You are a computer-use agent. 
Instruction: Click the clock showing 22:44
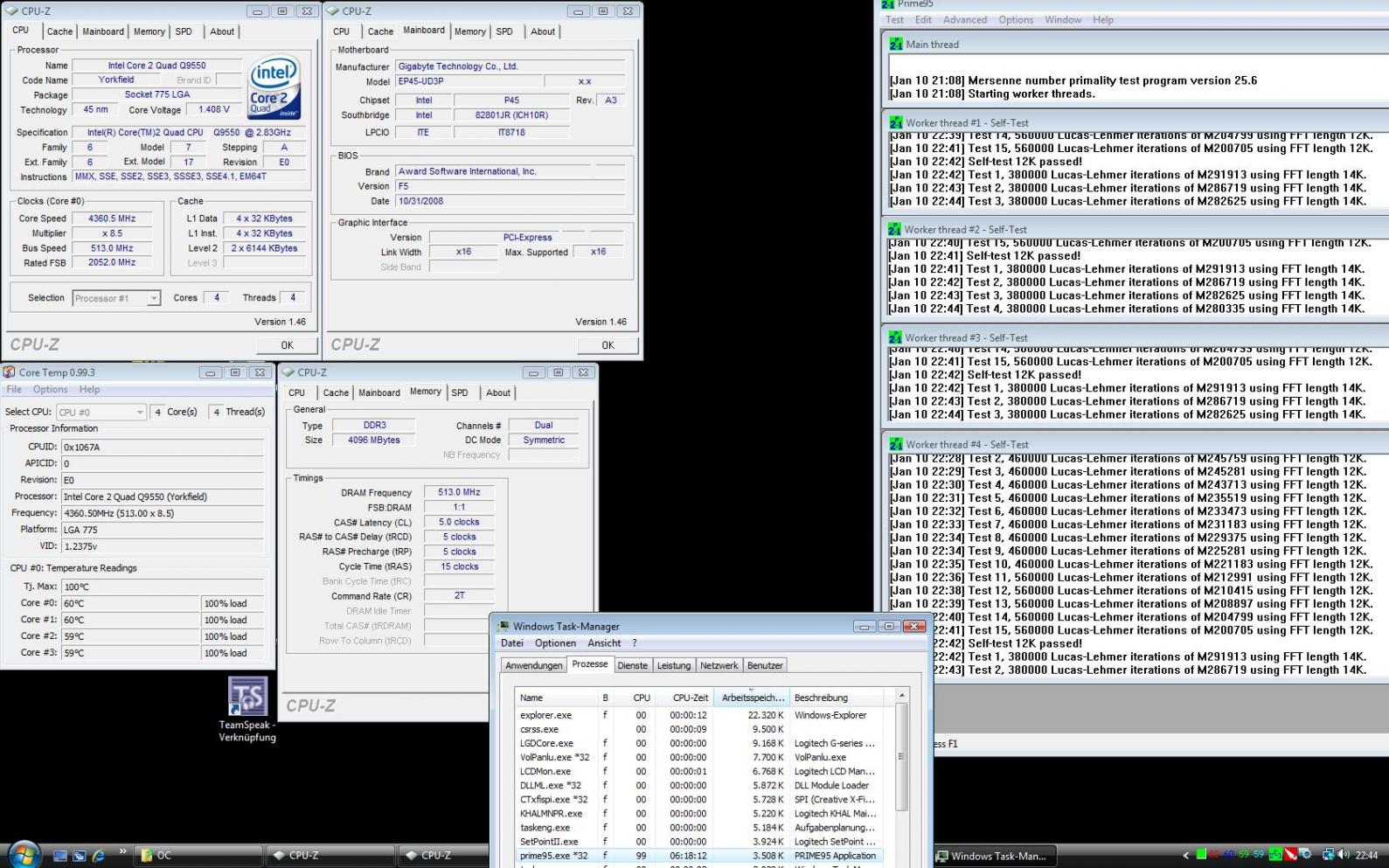click(x=1366, y=855)
